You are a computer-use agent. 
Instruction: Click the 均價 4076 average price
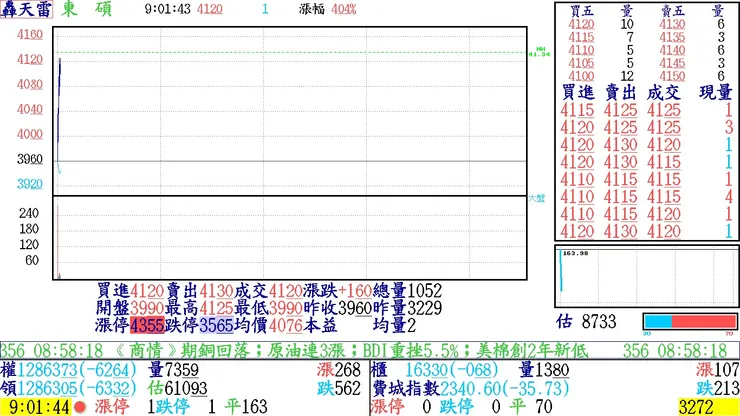click(x=268, y=325)
